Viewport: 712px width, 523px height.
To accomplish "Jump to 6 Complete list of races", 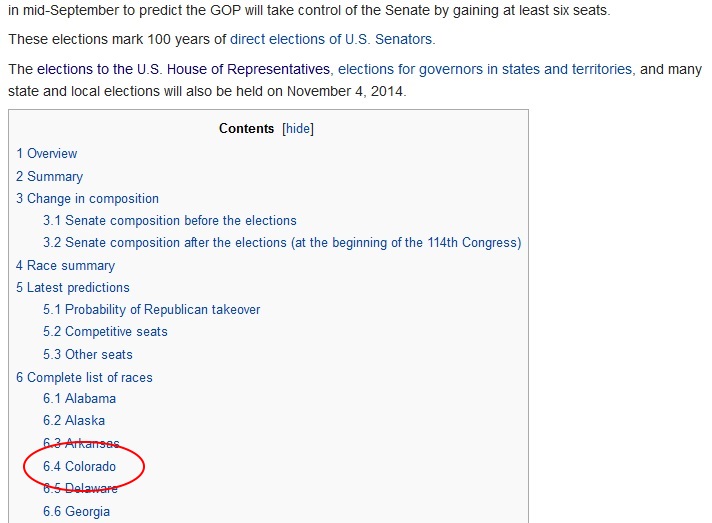I will (84, 378).
